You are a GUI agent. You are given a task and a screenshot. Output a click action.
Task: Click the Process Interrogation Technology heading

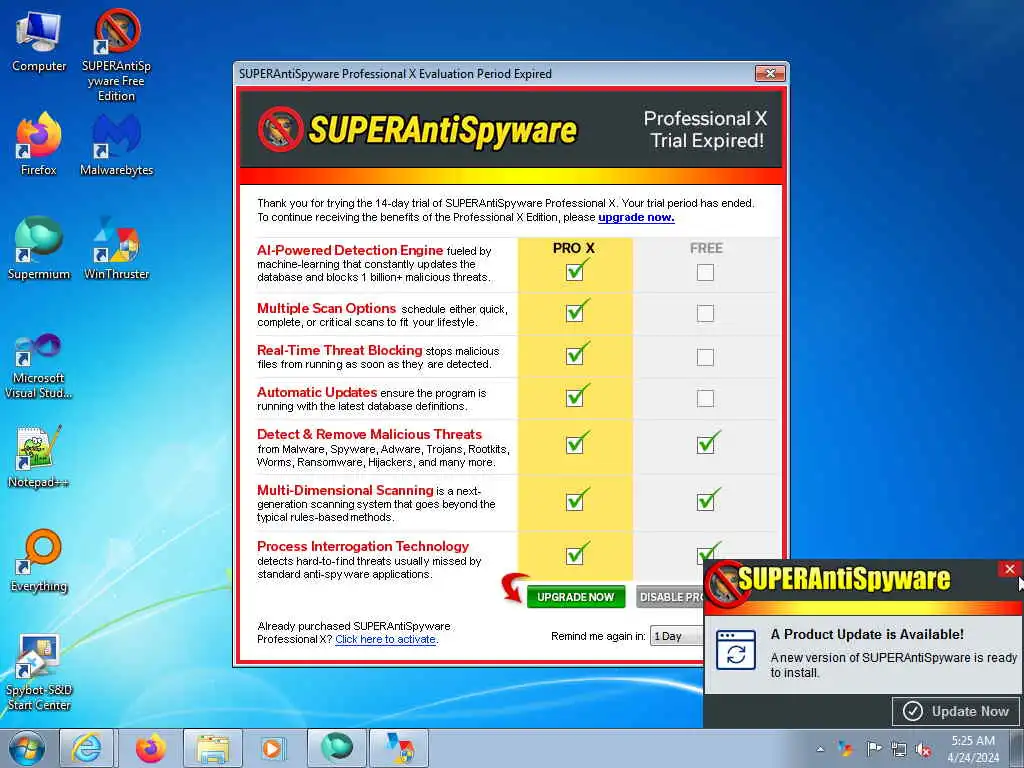(x=363, y=546)
